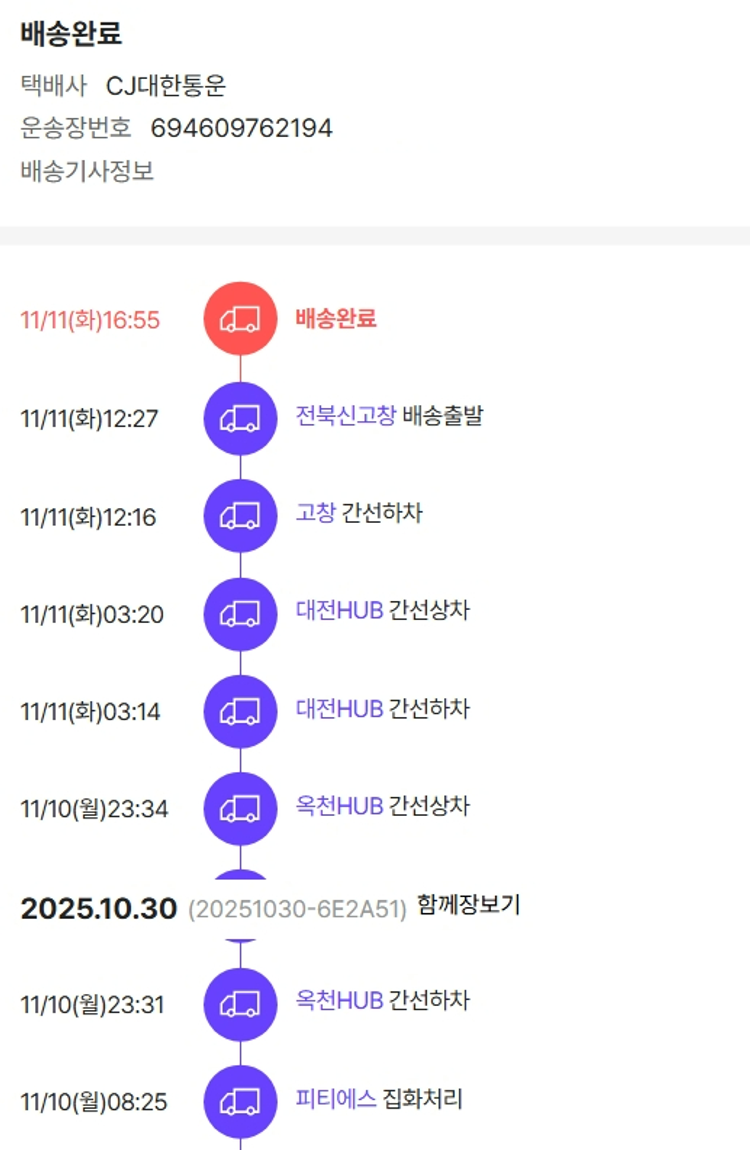Open 배송기사정보 driver information
Viewport: 750px width, 1150px height.
click(87, 171)
